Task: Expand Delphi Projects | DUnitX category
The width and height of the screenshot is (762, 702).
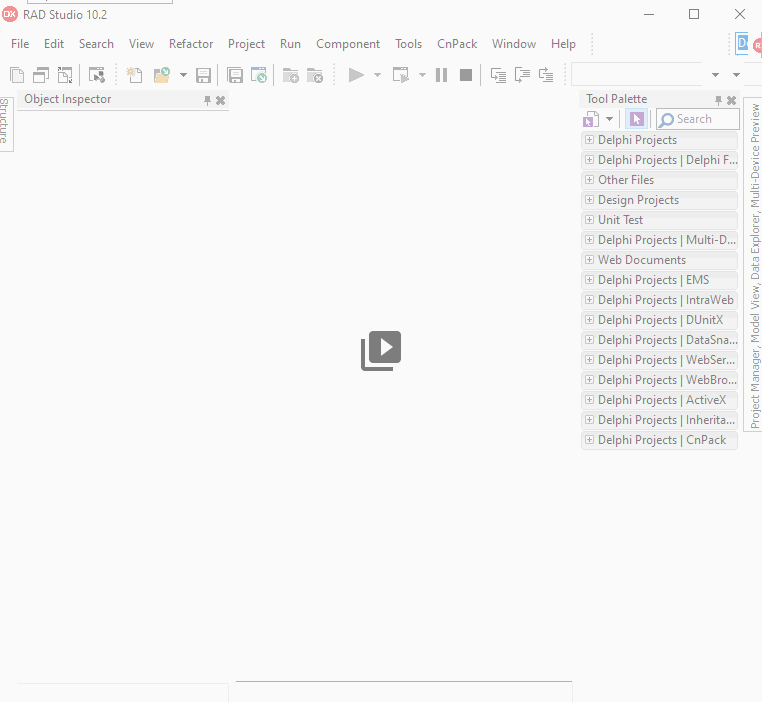Action: pos(589,320)
